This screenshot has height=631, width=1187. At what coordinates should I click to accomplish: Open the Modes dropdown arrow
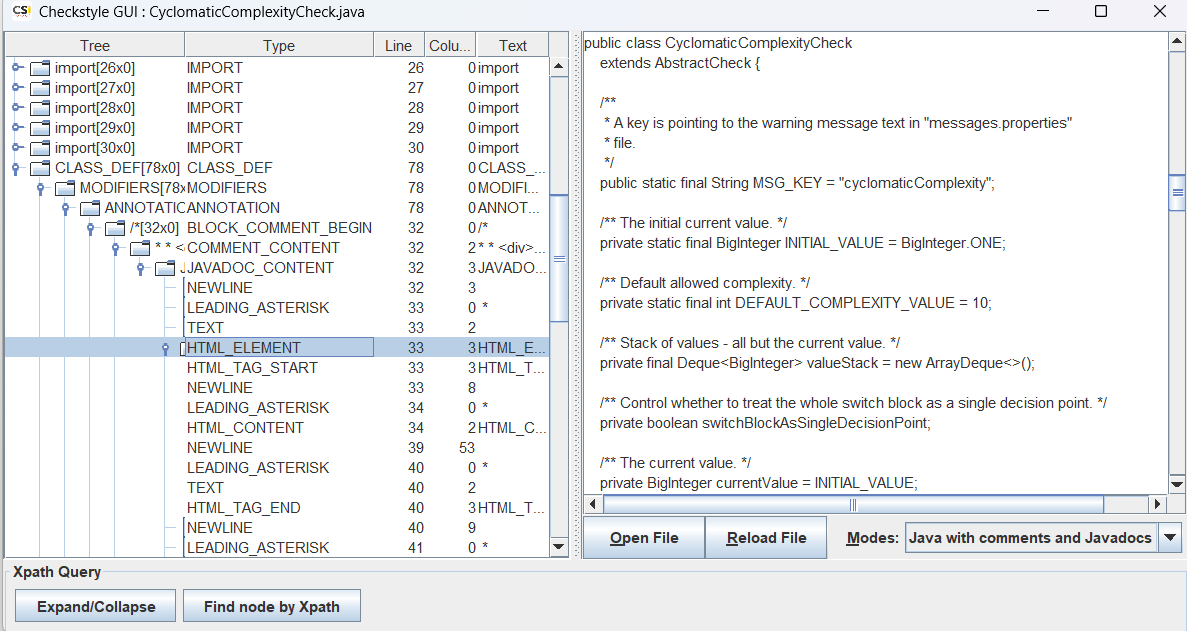click(1171, 537)
